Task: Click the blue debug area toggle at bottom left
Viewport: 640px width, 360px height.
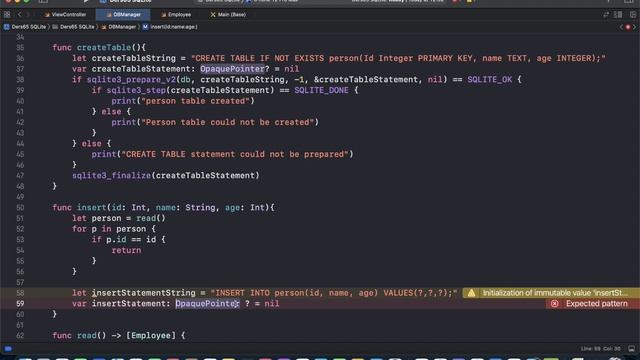Action: tap(8, 349)
